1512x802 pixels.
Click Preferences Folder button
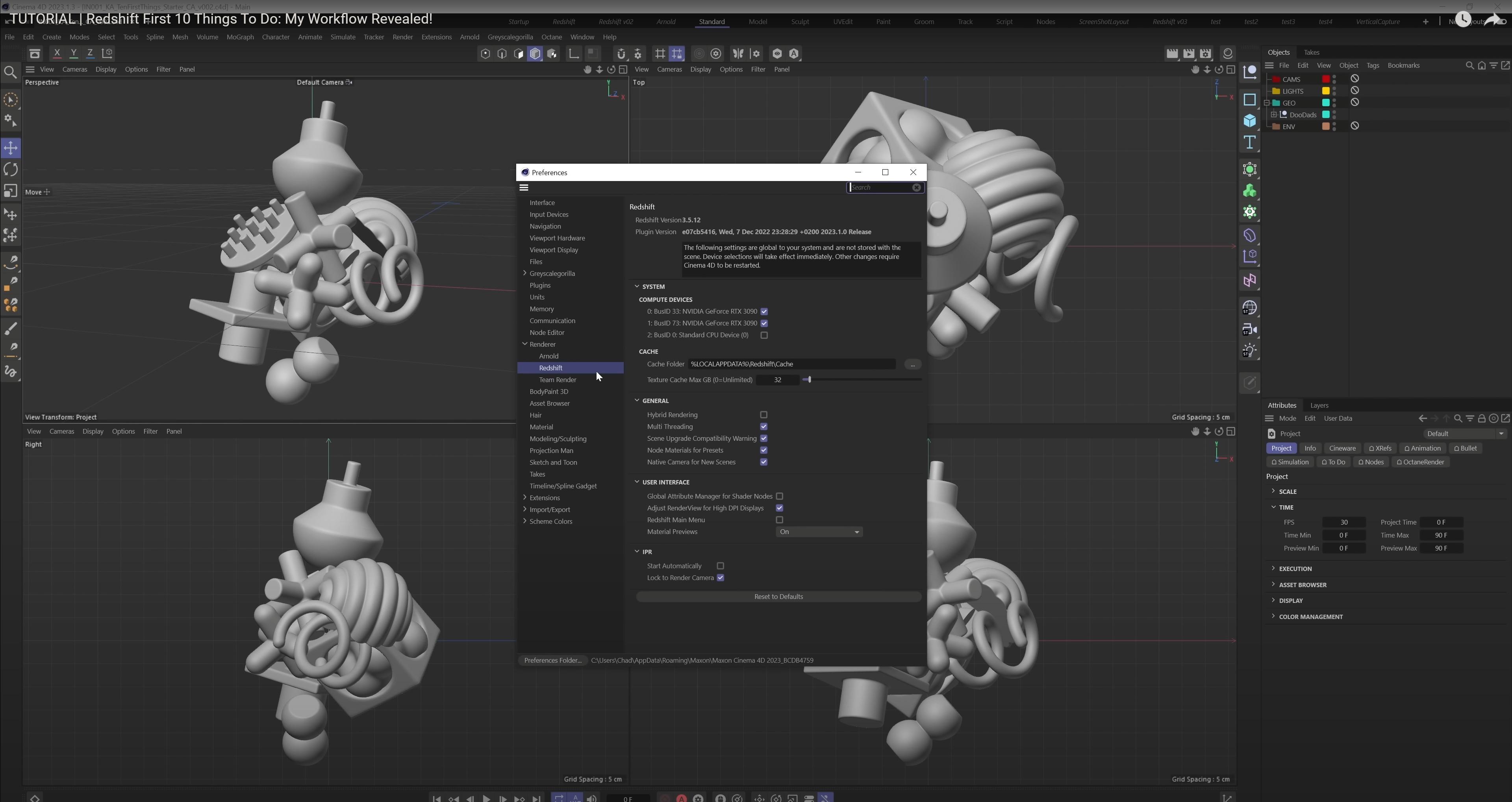552,661
